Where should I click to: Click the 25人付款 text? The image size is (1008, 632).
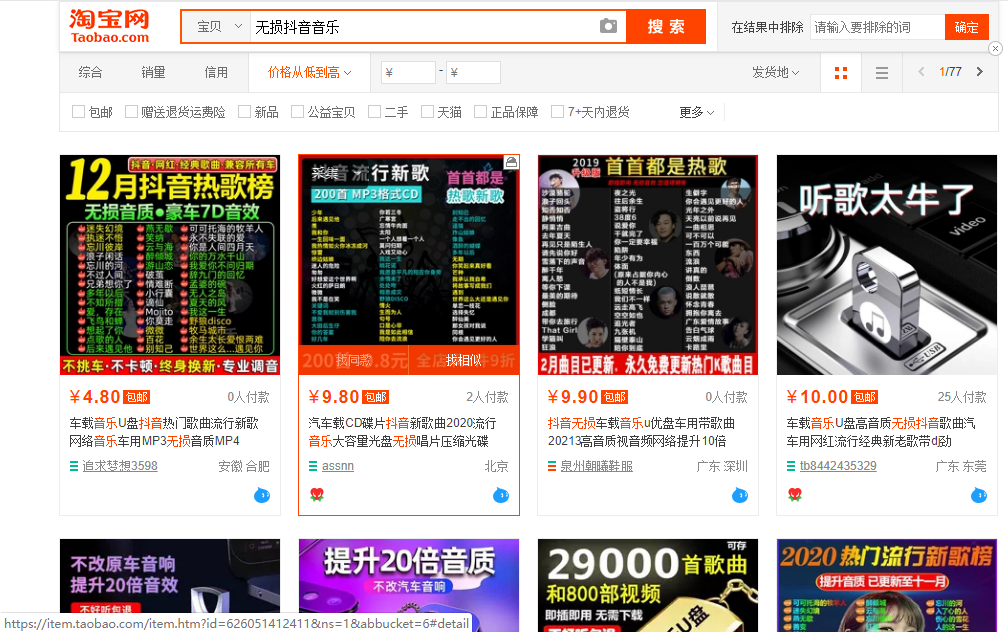962,397
